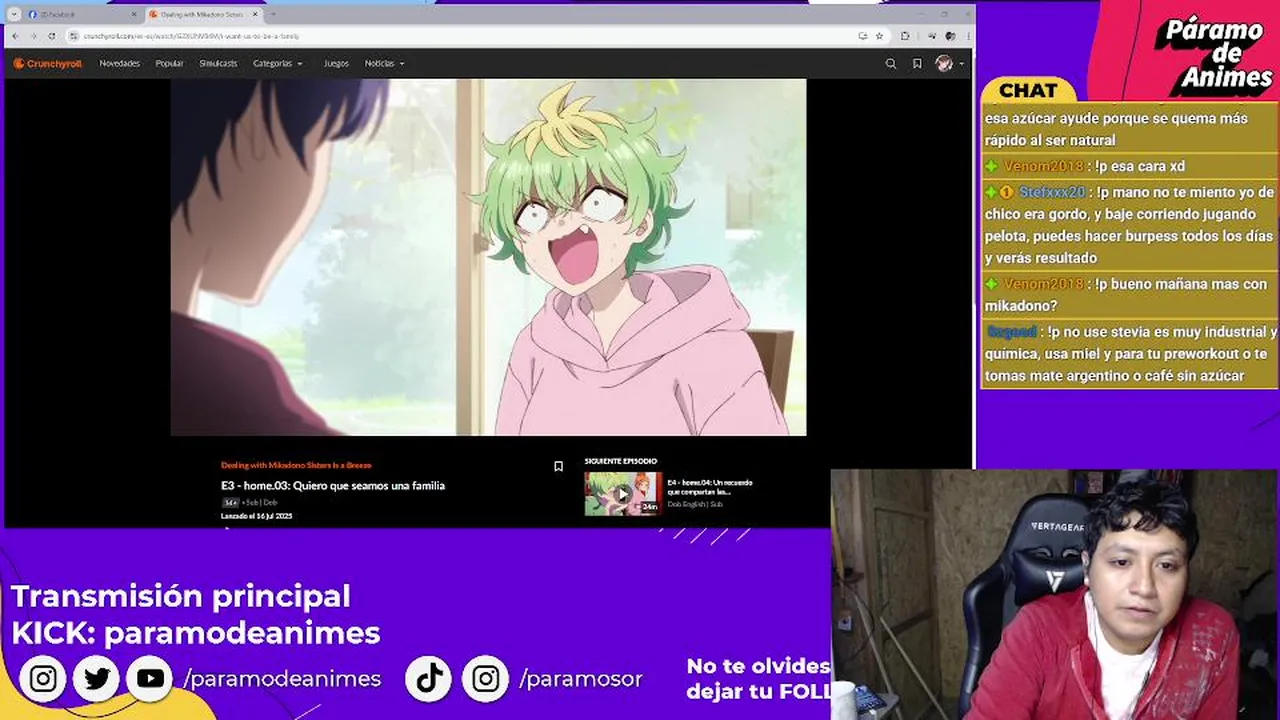This screenshot has height=720, width=1280.
Task: Click the cast/install icon in the address bar
Action: [862, 36]
